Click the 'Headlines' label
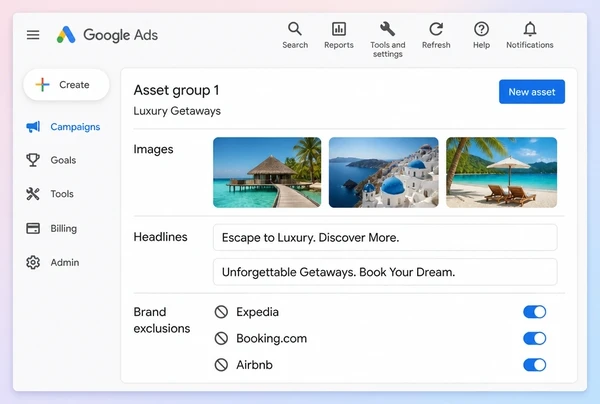 [x=160, y=237]
